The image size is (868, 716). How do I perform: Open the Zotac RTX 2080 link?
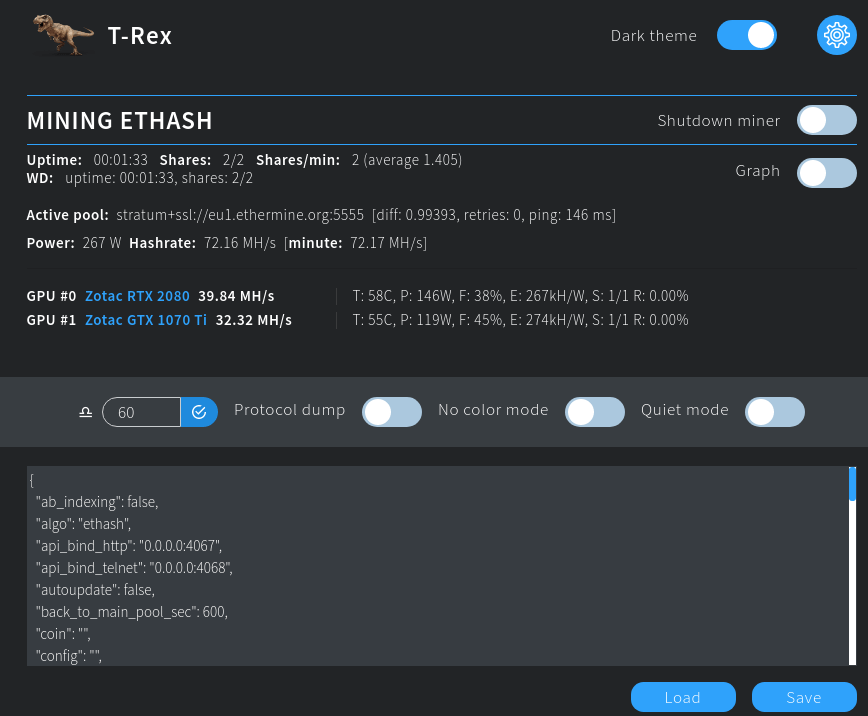[137, 296]
